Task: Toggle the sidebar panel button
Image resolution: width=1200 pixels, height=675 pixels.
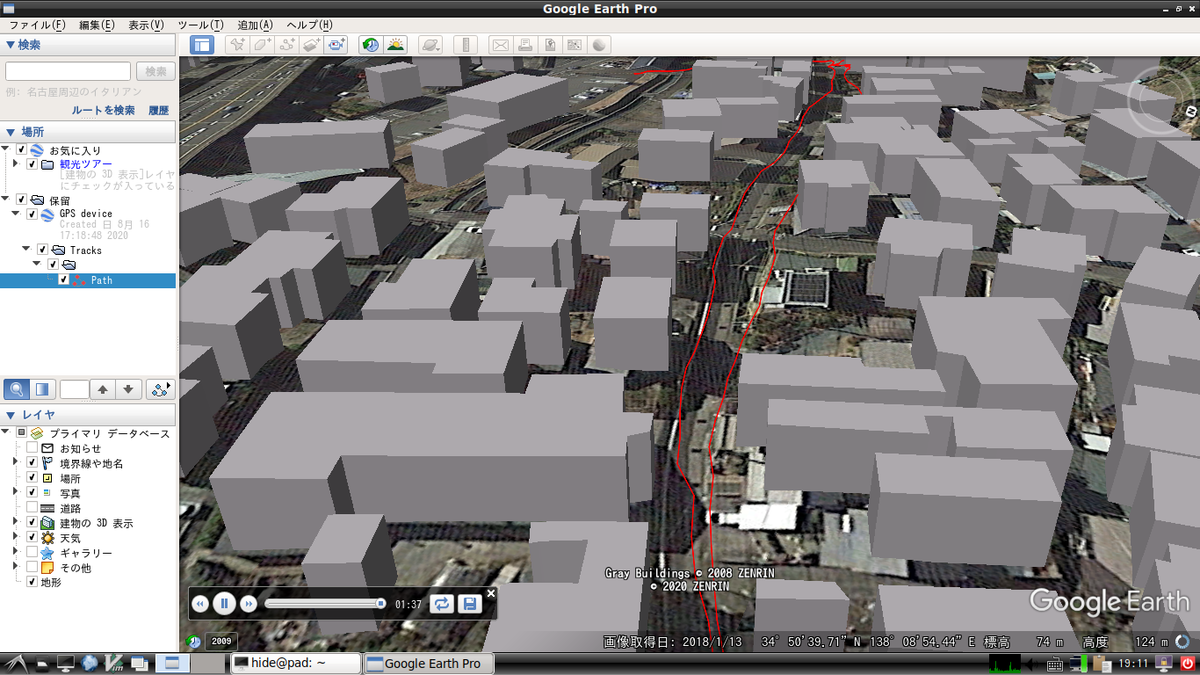Action: pos(201,44)
